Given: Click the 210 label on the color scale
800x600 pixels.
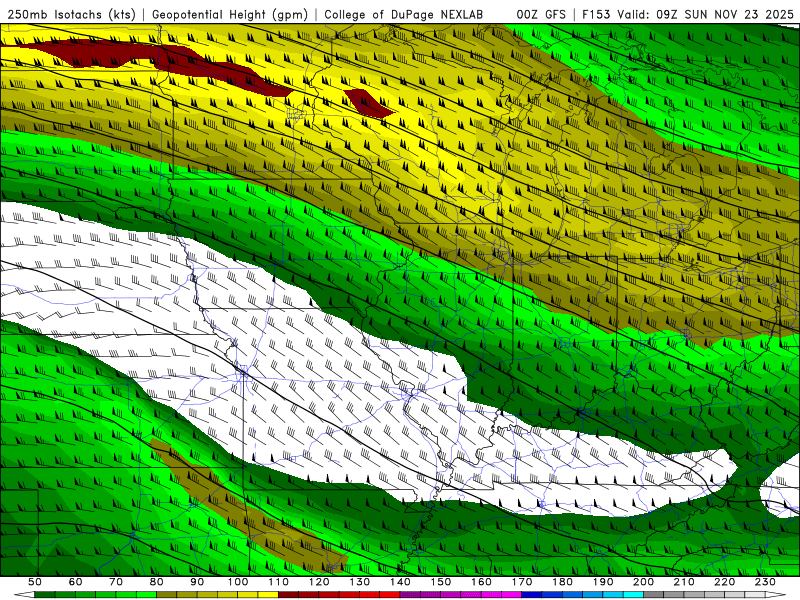Looking at the screenshot, I should [x=684, y=582].
